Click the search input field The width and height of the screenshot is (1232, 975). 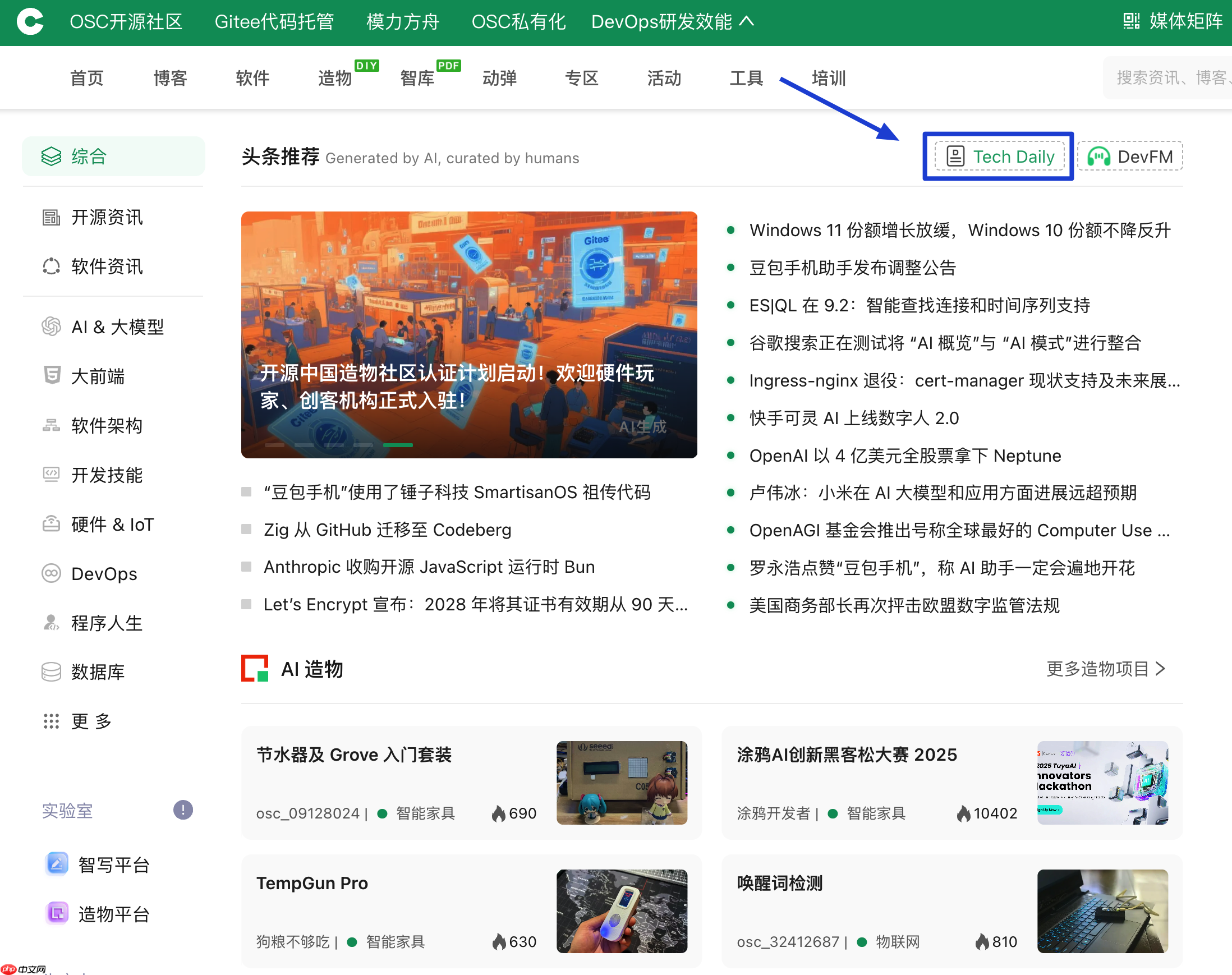1167,77
